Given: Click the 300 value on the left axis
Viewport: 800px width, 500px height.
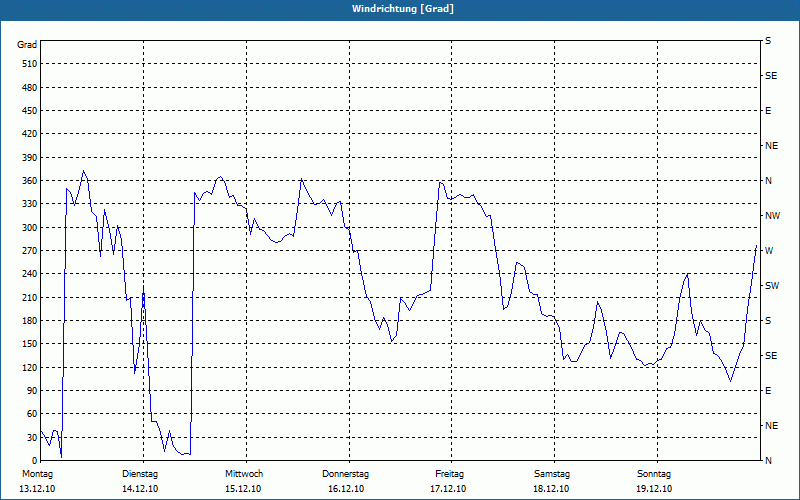Looking at the screenshot, I should [29, 228].
